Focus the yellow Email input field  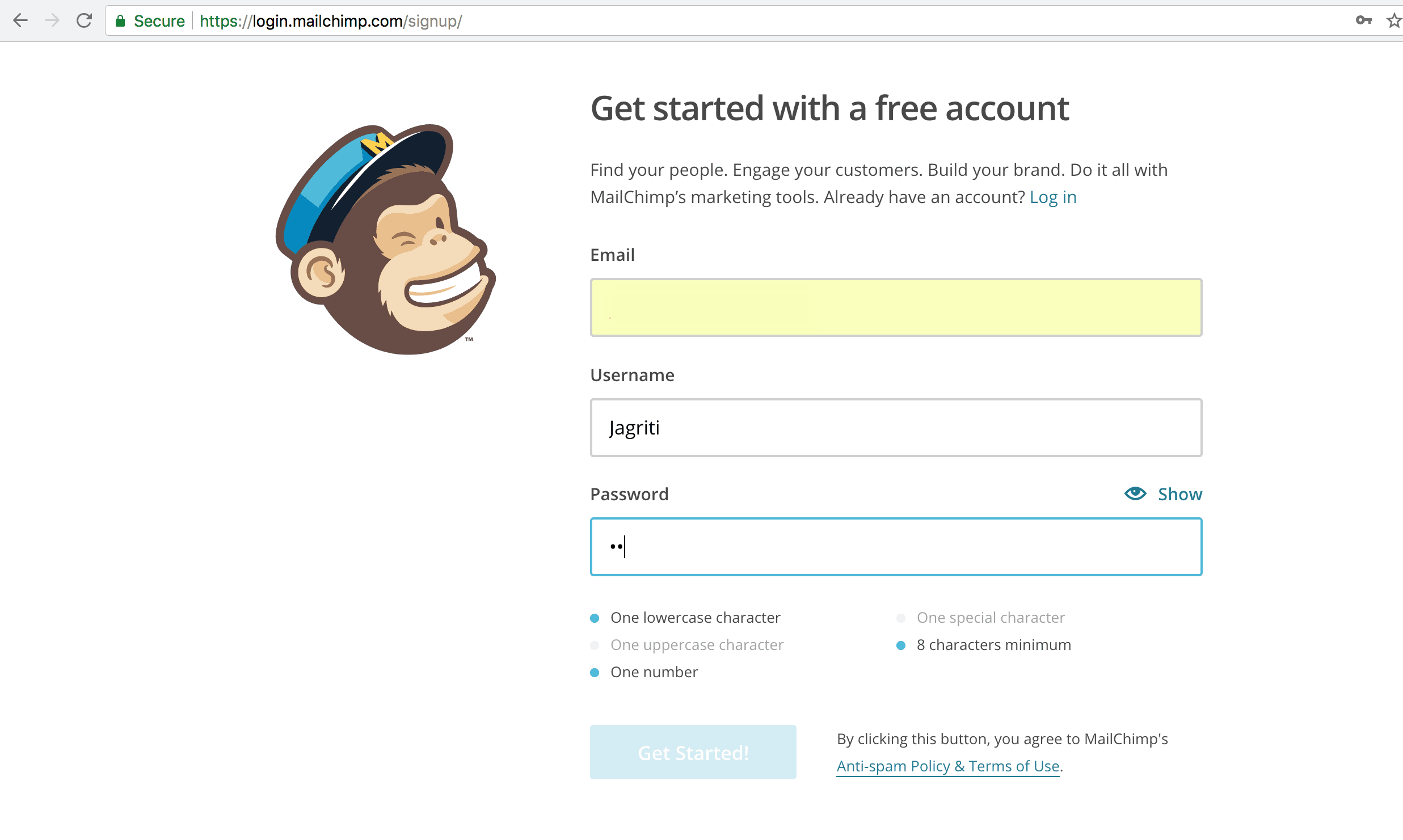point(896,307)
